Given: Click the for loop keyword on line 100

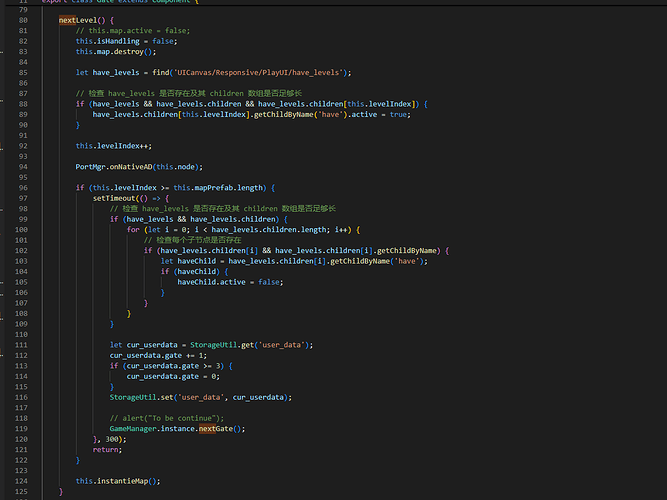Looking at the screenshot, I should click(x=133, y=230).
